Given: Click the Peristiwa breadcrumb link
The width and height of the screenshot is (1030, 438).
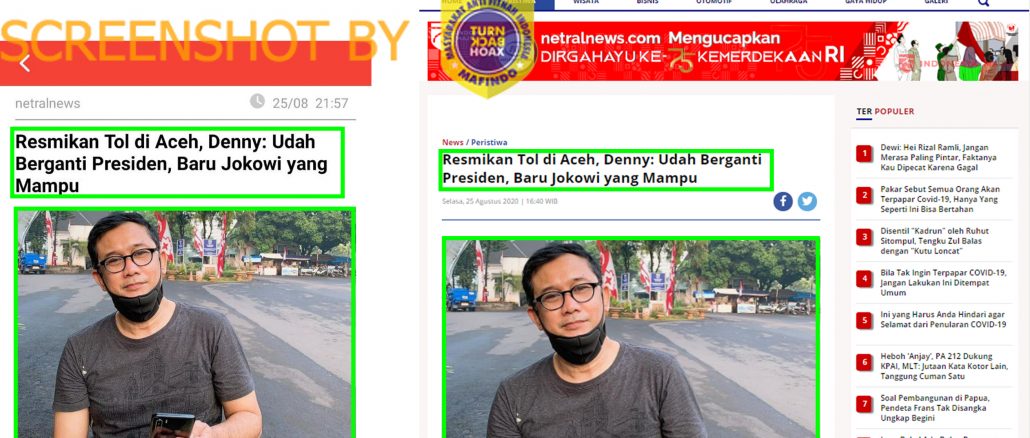Looking at the screenshot, I should tap(489, 142).
